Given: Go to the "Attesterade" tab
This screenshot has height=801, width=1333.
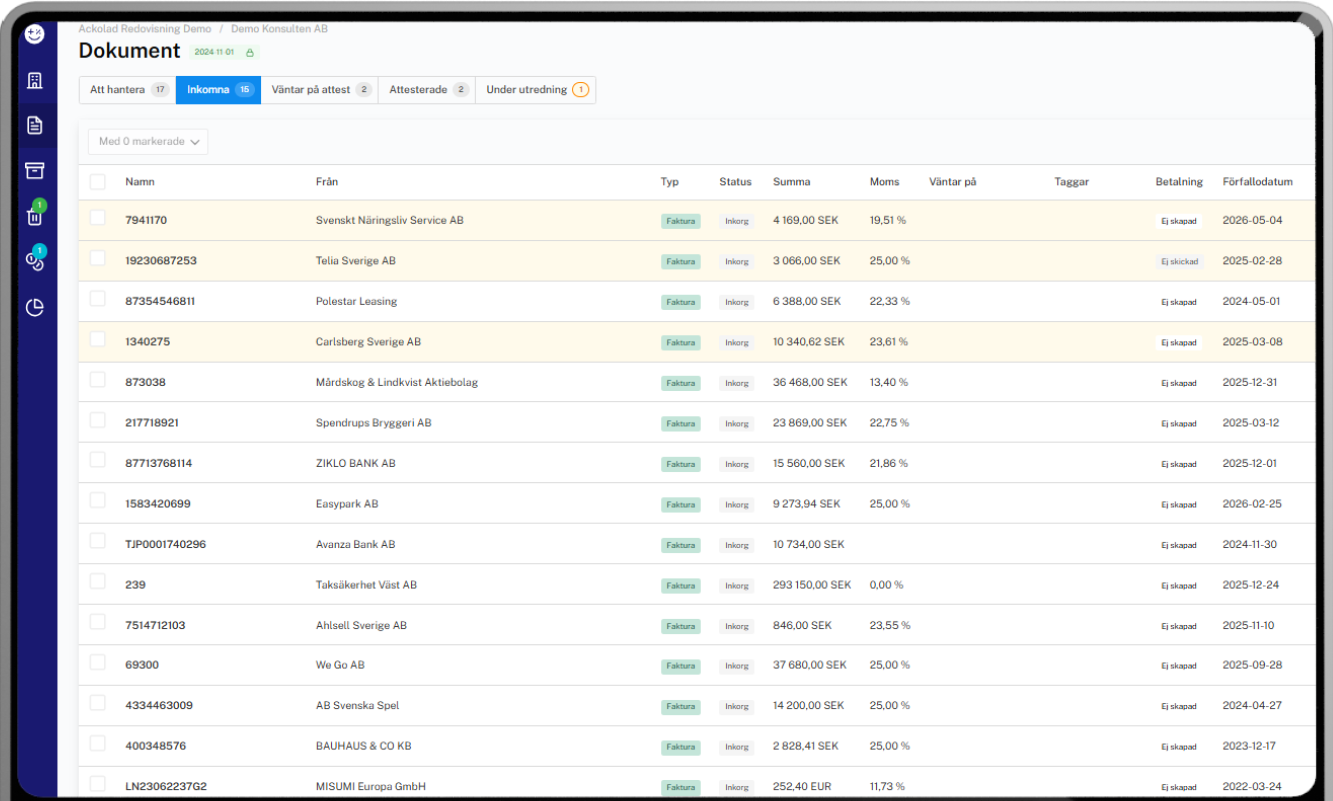Looking at the screenshot, I should click(x=427, y=90).
